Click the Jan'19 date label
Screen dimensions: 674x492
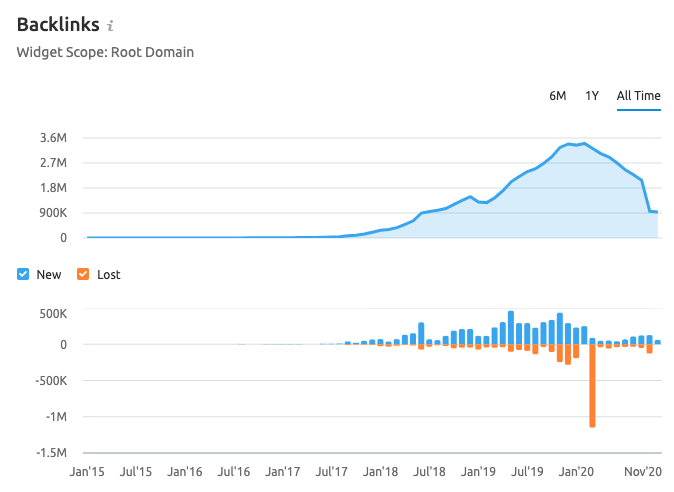click(x=478, y=472)
